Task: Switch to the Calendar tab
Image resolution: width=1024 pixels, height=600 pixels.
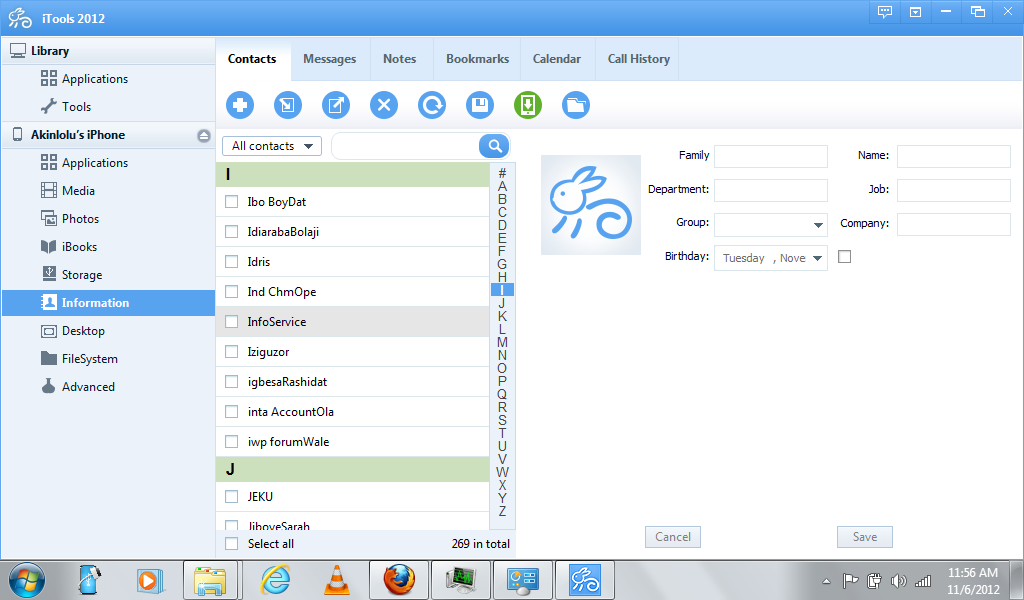Action: click(x=556, y=59)
